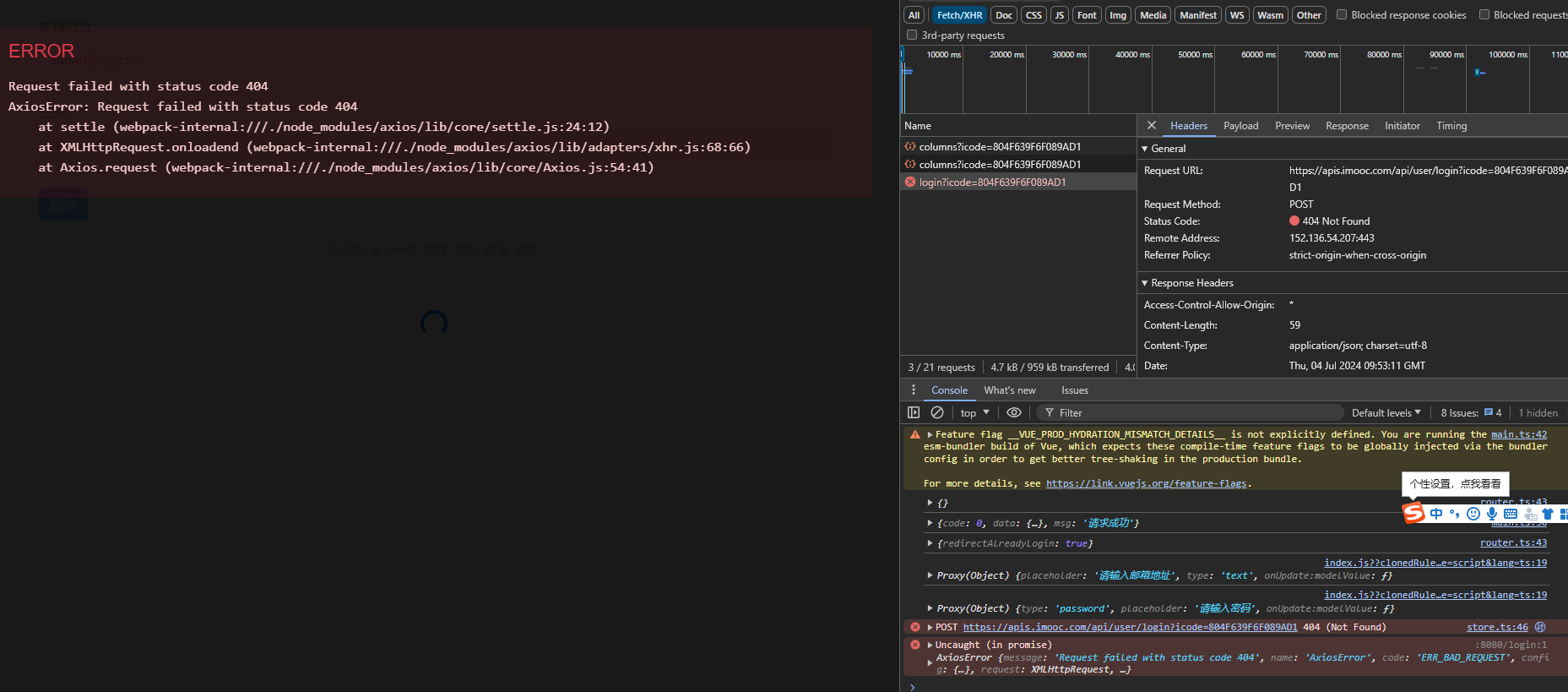Switch to the Payload tab
The width and height of the screenshot is (1568, 692).
coord(1240,126)
